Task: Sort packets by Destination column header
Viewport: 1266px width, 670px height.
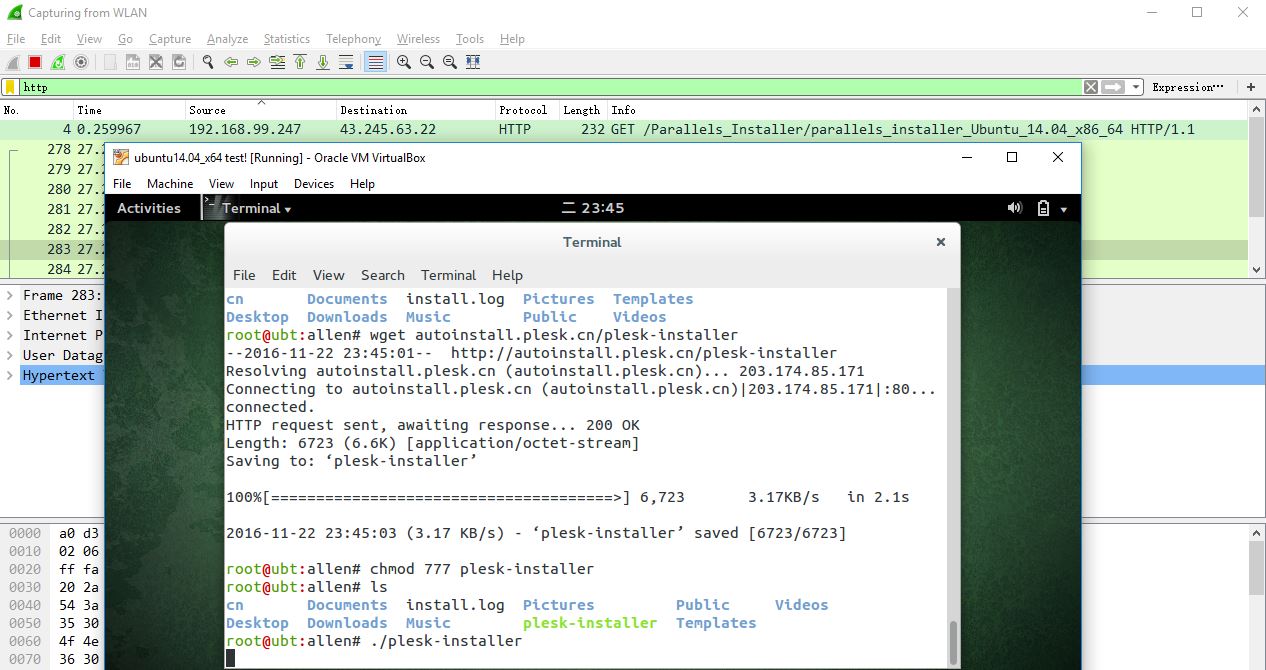Action: click(x=415, y=110)
